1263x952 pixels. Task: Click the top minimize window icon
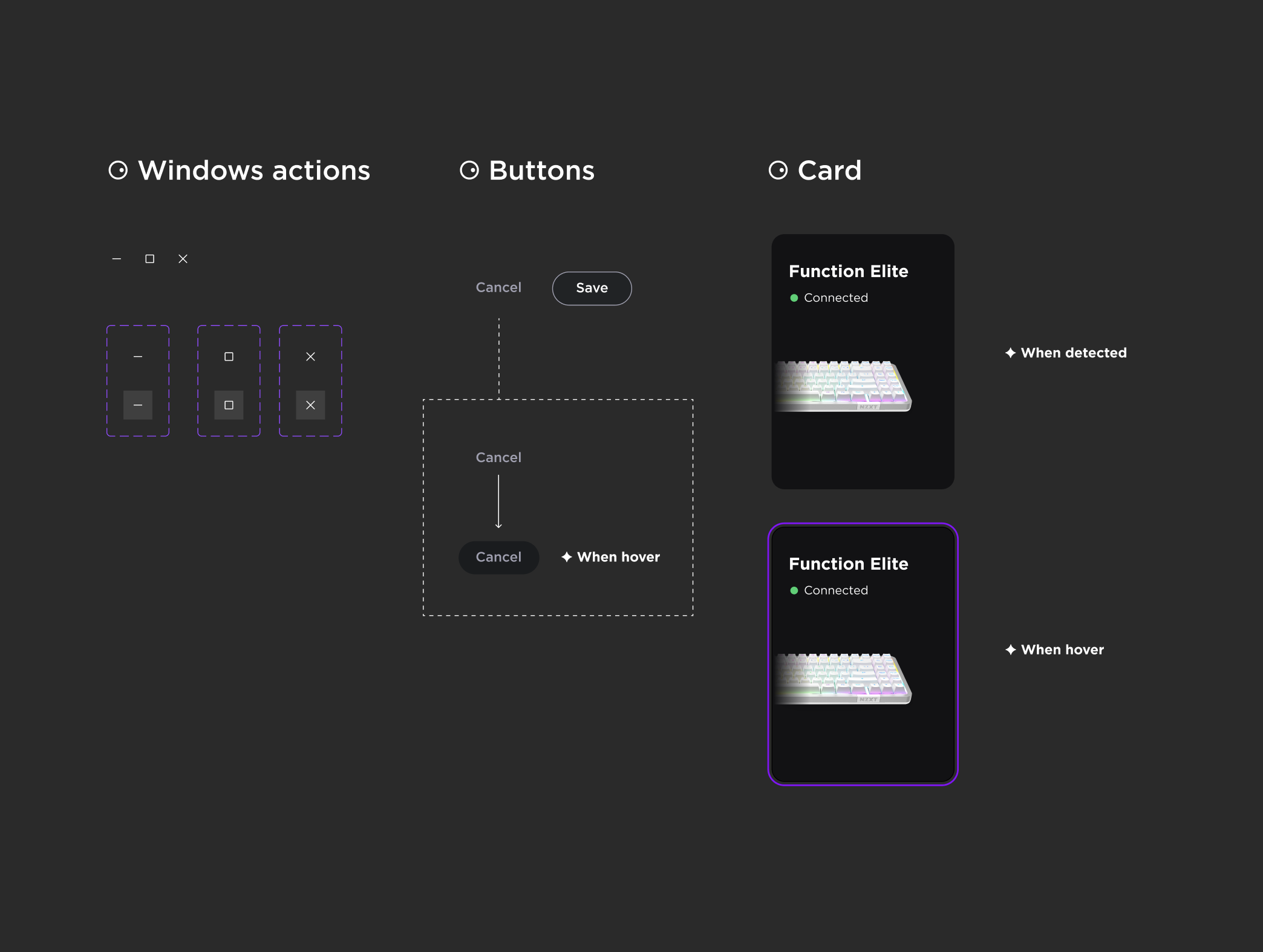click(117, 259)
